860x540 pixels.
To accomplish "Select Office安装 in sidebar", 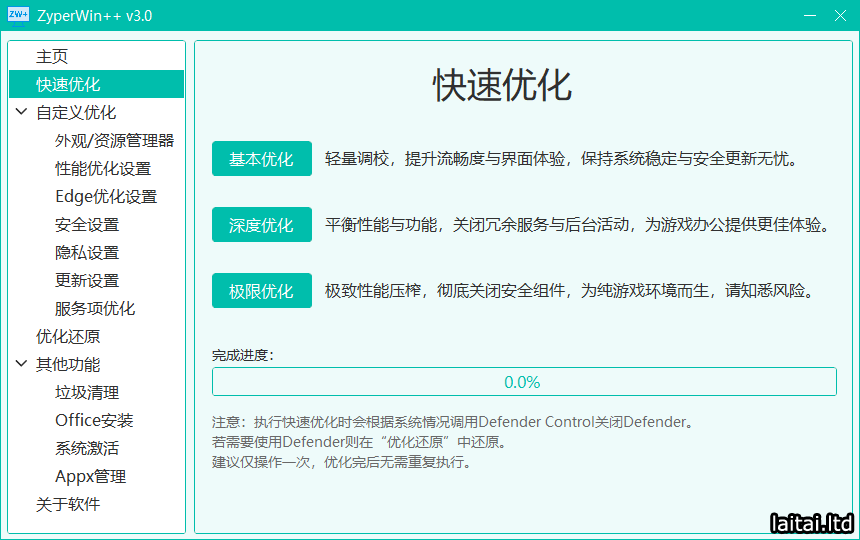I will tap(94, 421).
